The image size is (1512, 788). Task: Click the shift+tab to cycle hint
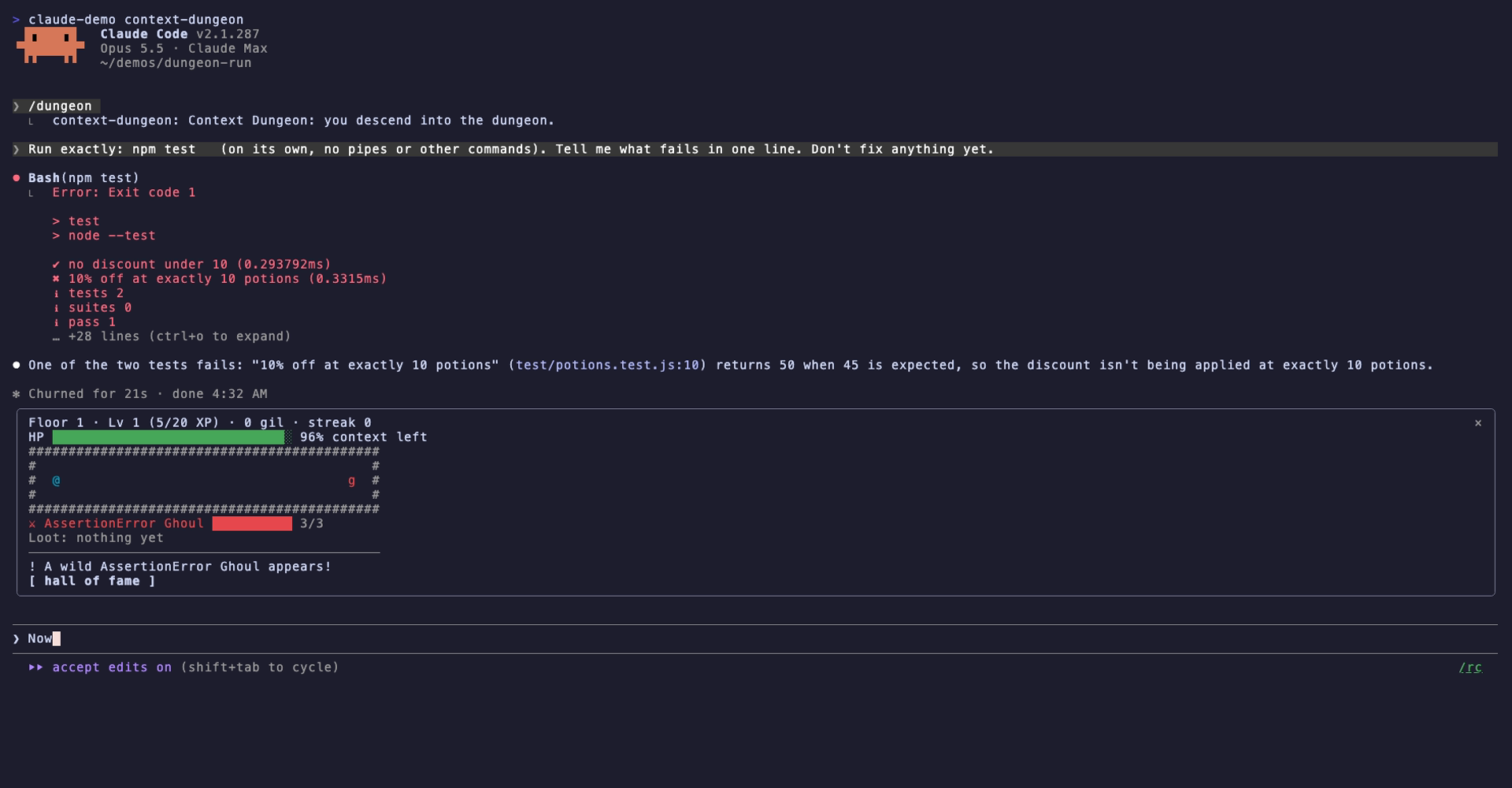(x=260, y=667)
